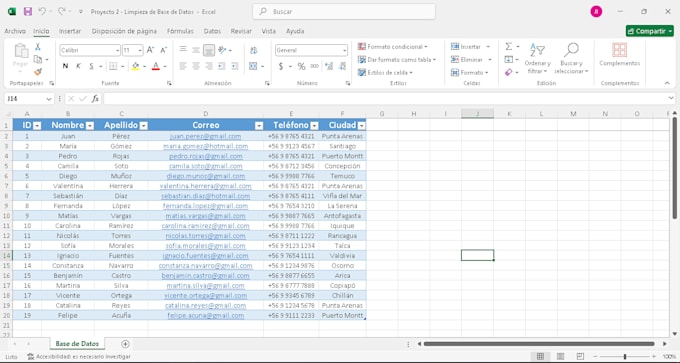680x363 pixels.
Task: Open the Calibri font name box
Action: (90, 50)
